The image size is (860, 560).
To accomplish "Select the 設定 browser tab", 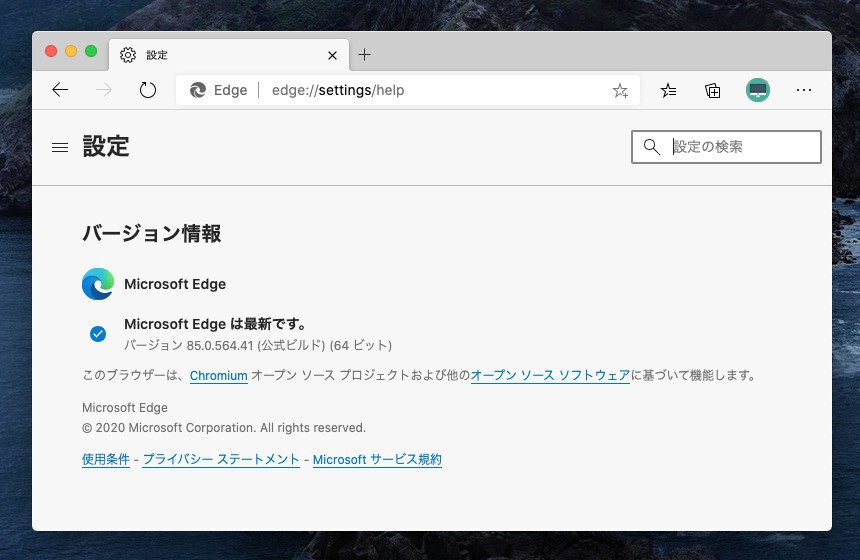I will (229, 55).
